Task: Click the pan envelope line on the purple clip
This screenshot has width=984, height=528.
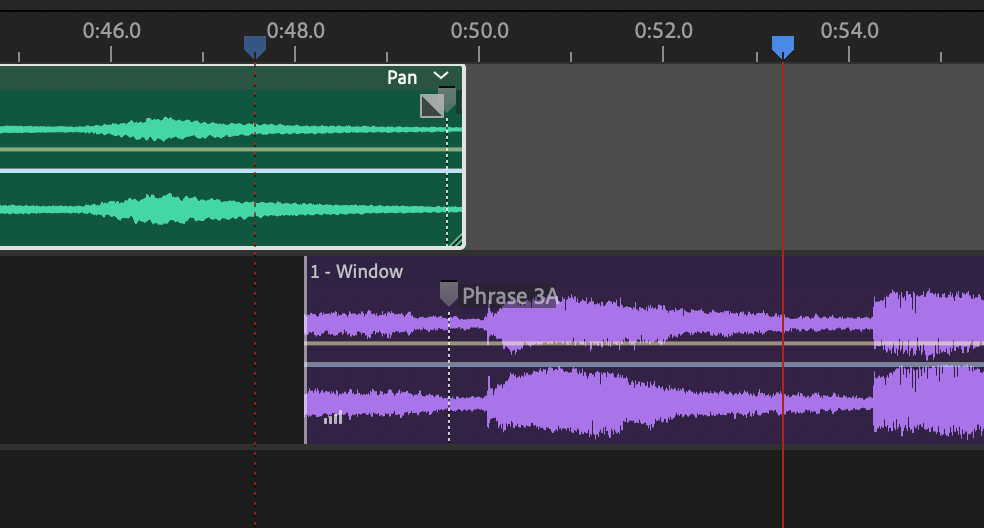Action: point(644,364)
